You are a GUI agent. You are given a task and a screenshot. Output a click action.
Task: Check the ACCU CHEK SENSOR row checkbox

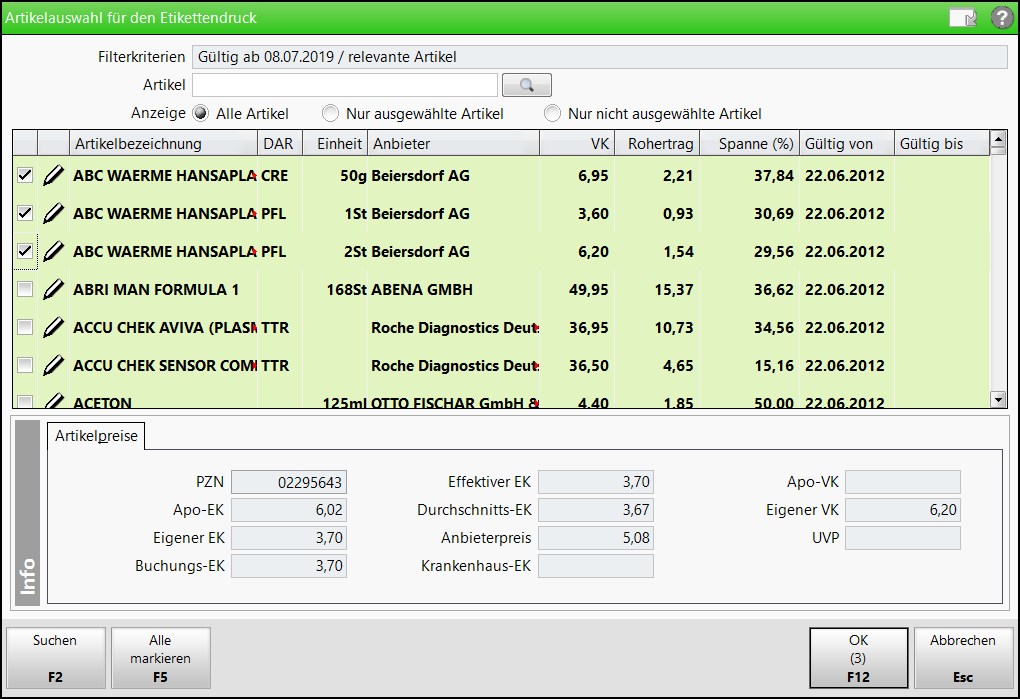pyautogui.click(x=25, y=365)
